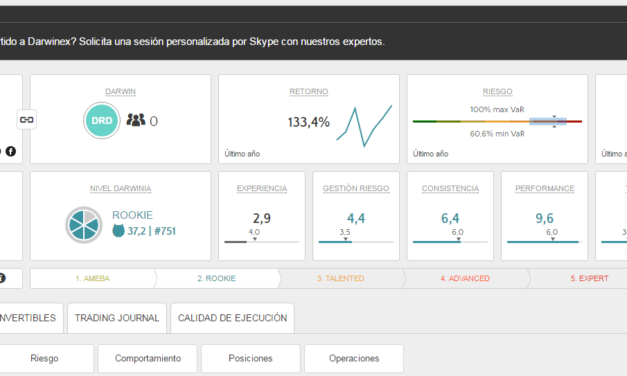Click the 6,4 consistencia score
Viewport: 627px width, 376px height.
point(450,218)
